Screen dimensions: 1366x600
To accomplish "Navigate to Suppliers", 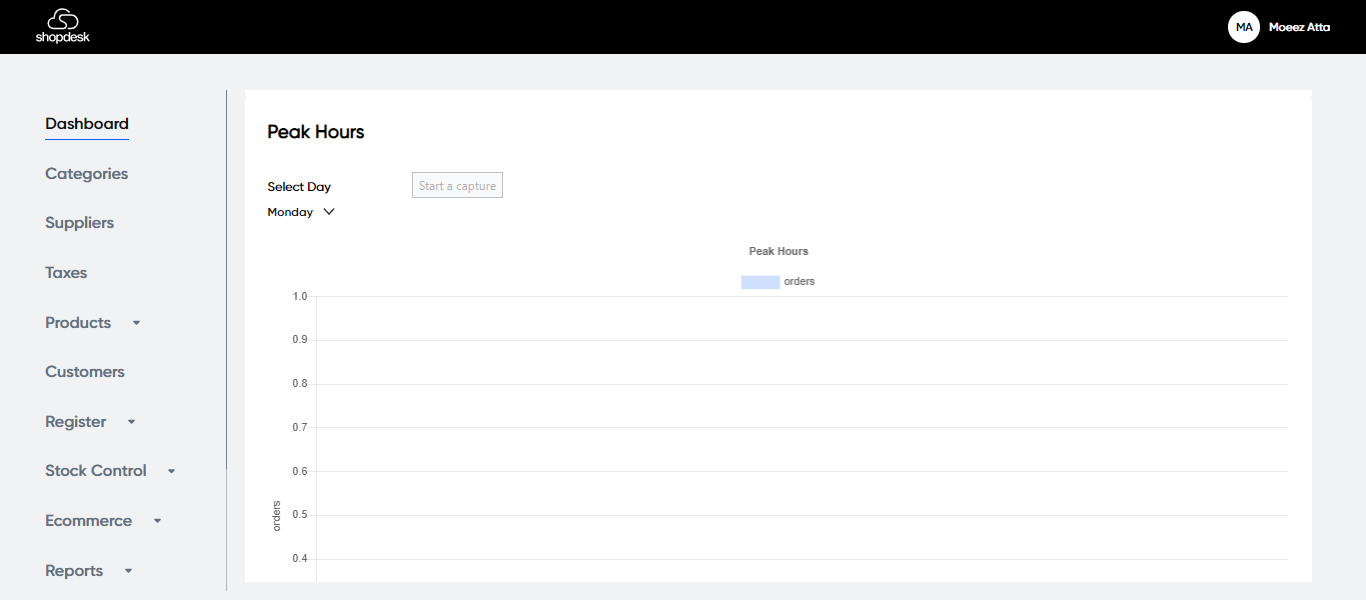I will pyautogui.click(x=79, y=223).
